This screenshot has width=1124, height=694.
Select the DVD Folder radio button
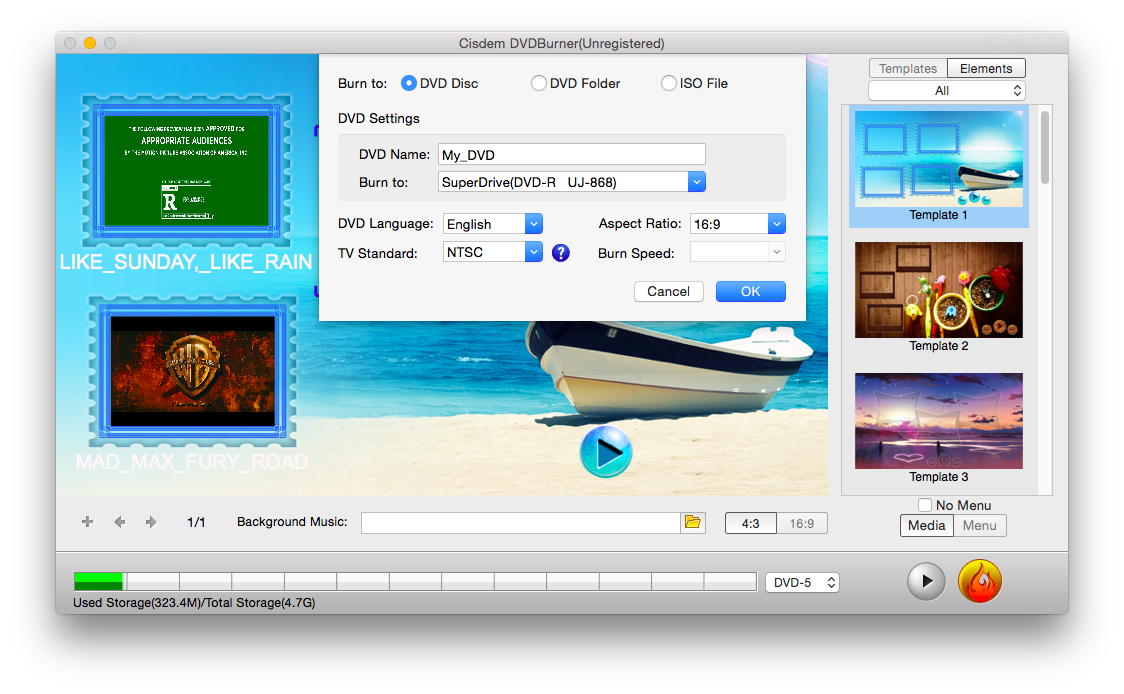coord(538,83)
